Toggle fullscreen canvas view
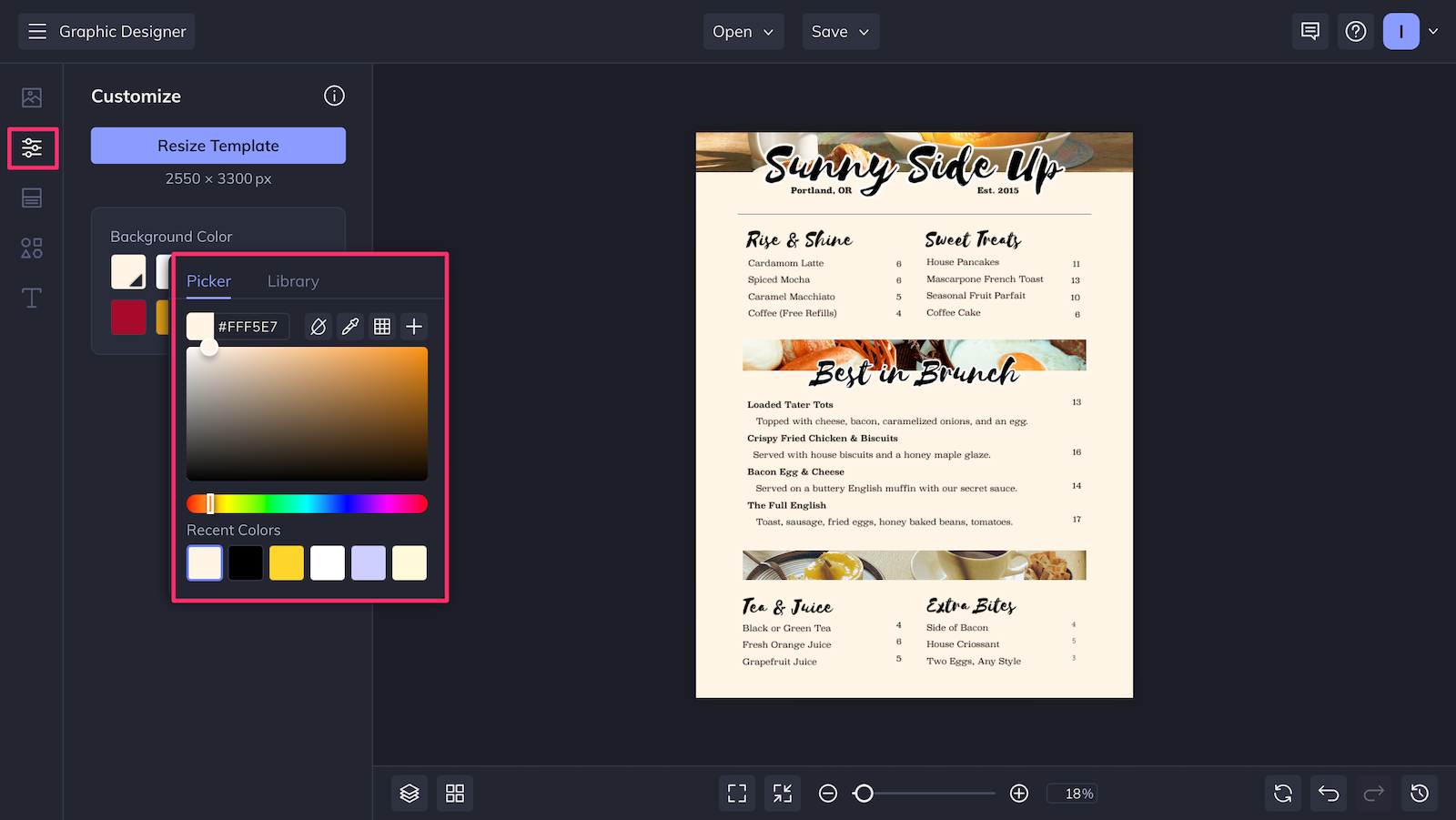Image resolution: width=1456 pixels, height=820 pixels. pyautogui.click(x=736, y=793)
